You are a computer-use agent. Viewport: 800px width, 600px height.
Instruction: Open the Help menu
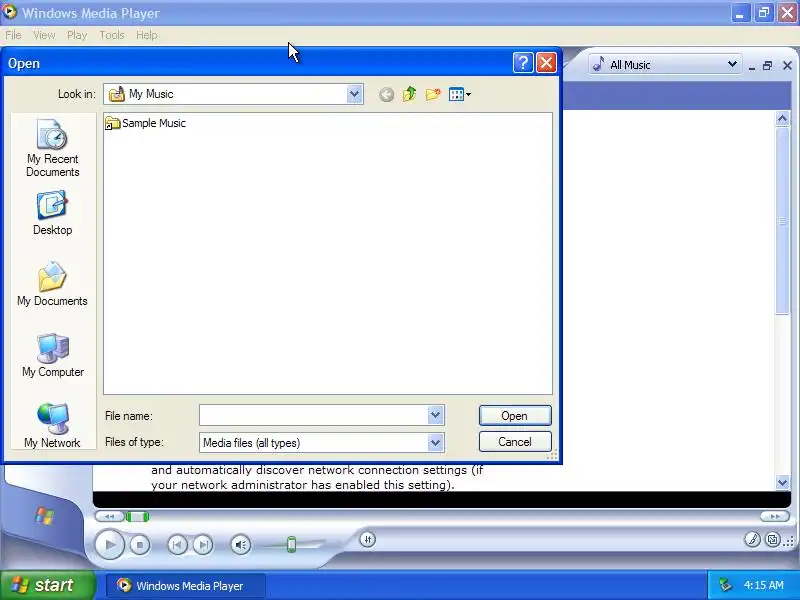point(146,35)
